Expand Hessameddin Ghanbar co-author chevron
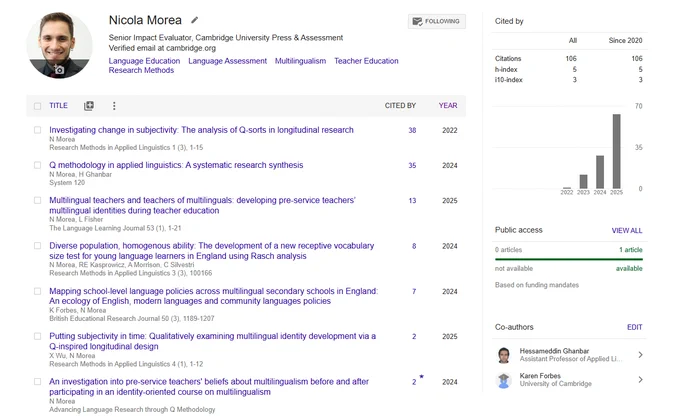Viewport: 680px width, 417px height. point(640,355)
